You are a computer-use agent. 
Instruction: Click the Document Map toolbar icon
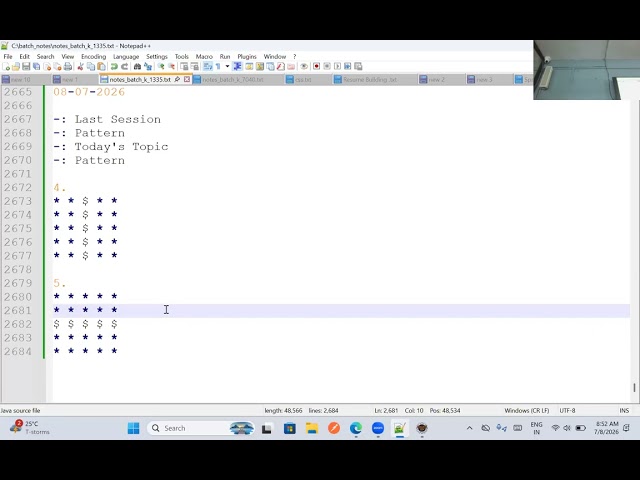(x=259, y=66)
